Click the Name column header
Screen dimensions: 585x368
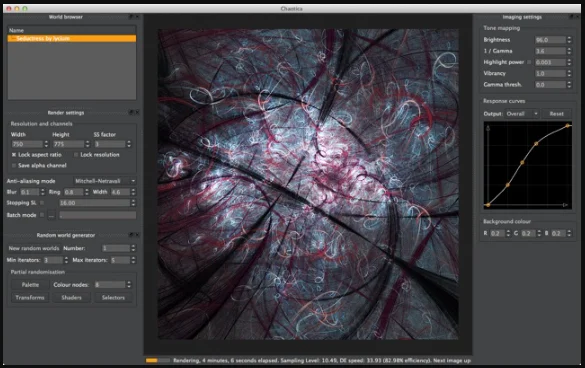[x=72, y=30]
